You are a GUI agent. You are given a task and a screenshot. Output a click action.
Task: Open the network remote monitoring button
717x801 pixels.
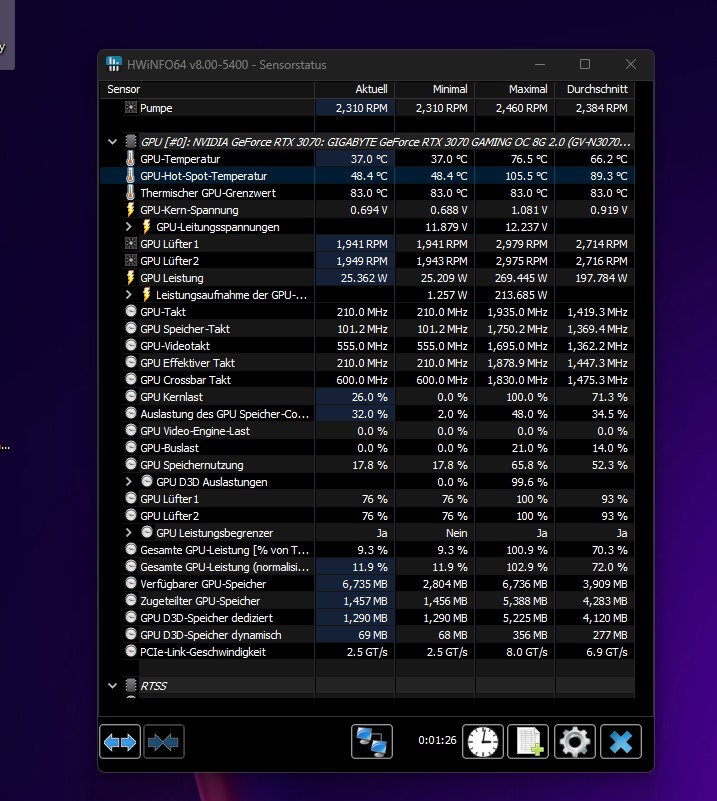372,741
